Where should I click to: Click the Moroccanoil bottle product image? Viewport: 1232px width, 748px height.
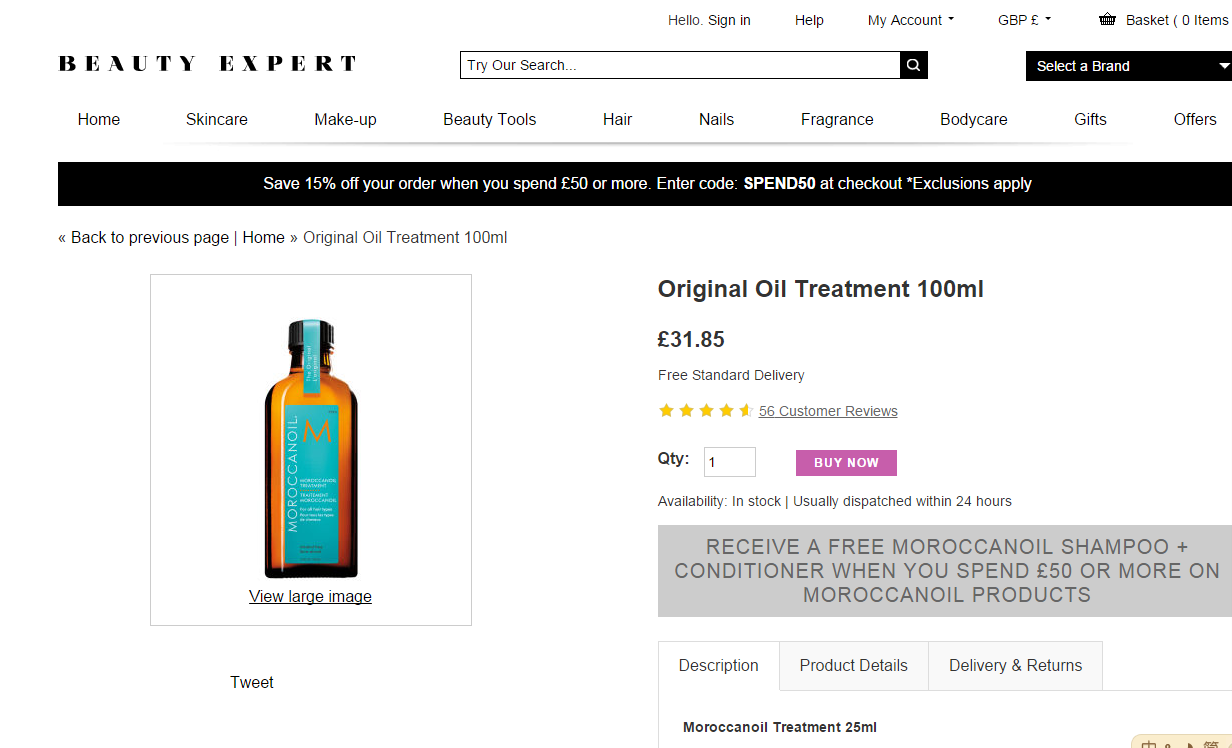310,448
